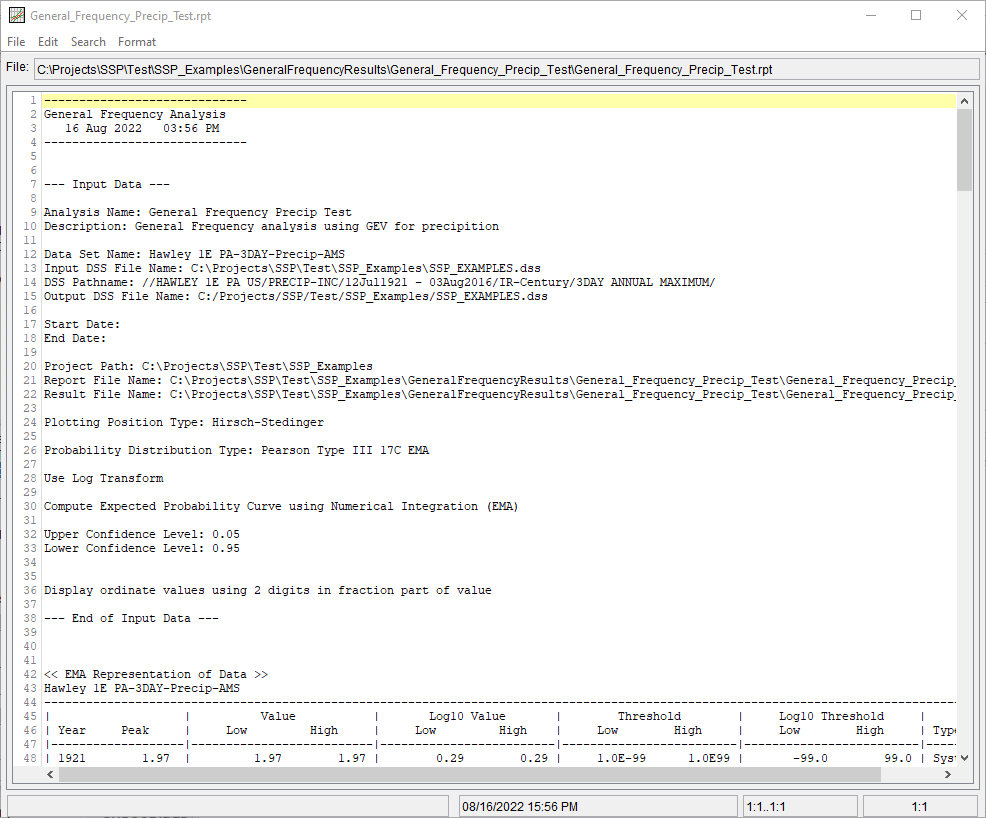The height and width of the screenshot is (818, 986).
Task: Click 'Upper Confidence Level: 0.05'
Action: (141, 534)
